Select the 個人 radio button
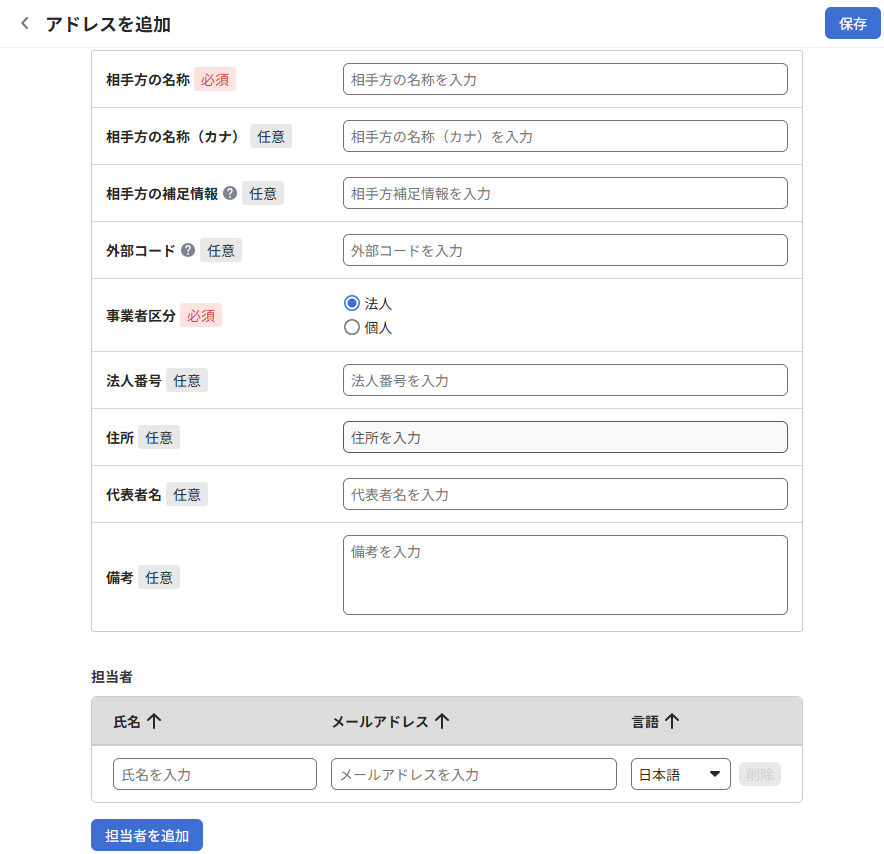Screen dimensions: 884x854 [351, 327]
